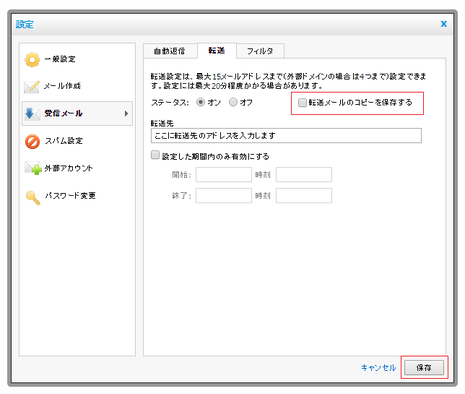Screen dimensions: 465x394
Task: Open the 一般設定 gear icon
Action: point(32,60)
